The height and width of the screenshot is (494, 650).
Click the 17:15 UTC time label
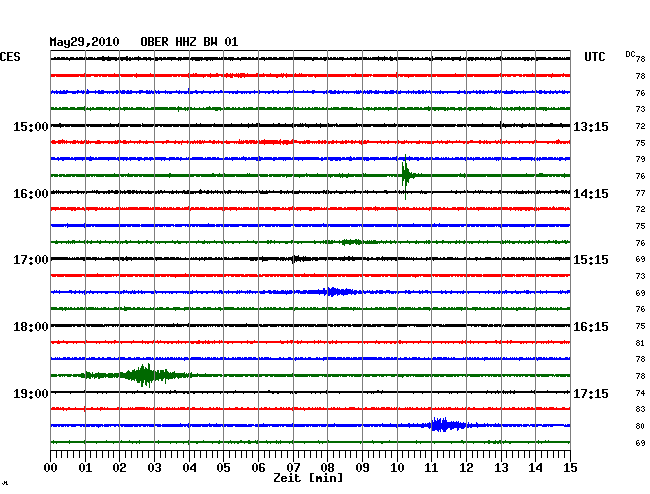tap(591, 393)
